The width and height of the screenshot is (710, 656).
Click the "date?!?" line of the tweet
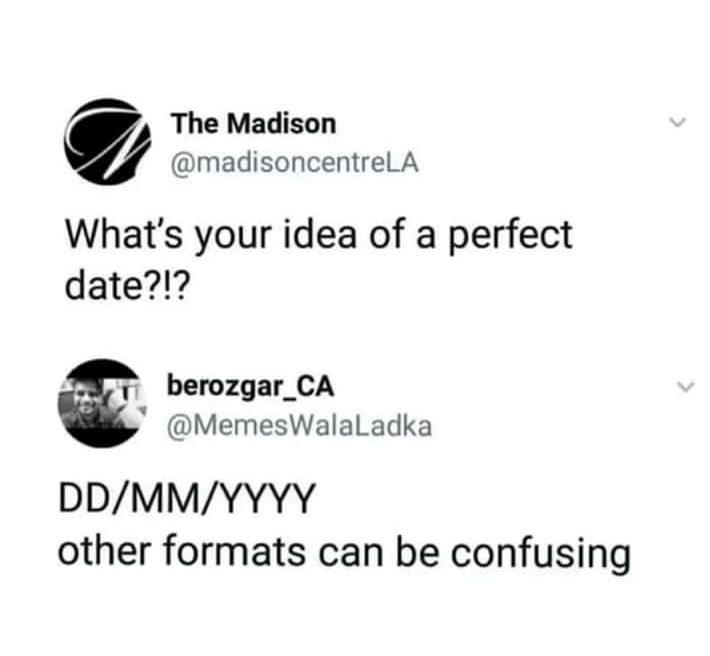click(x=125, y=287)
